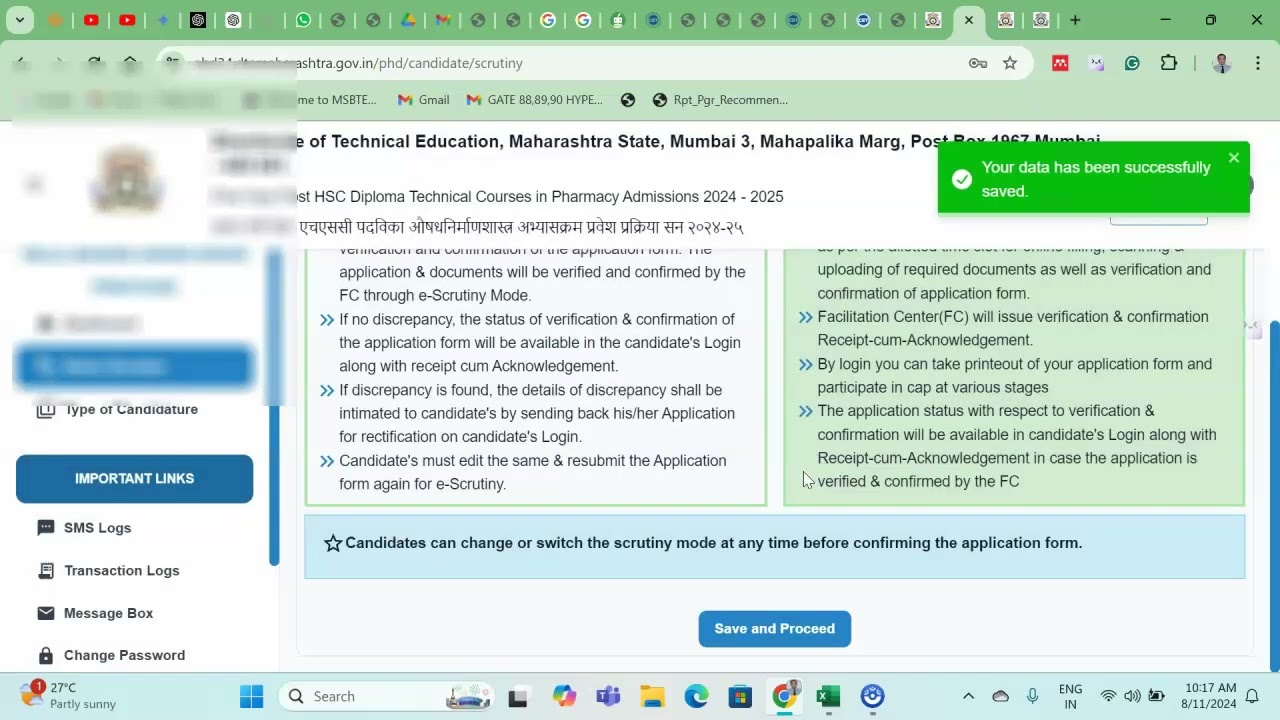Open the Chrome profile avatar

click(1222, 63)
